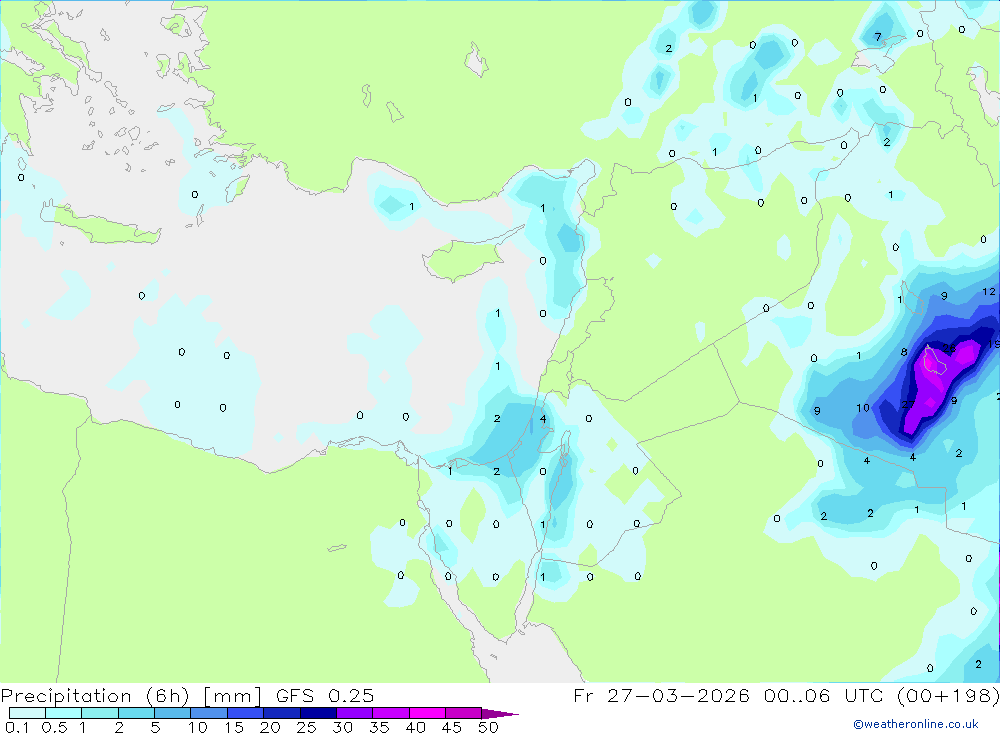
Task: Click legend label '15'
Action: point(234,727)
